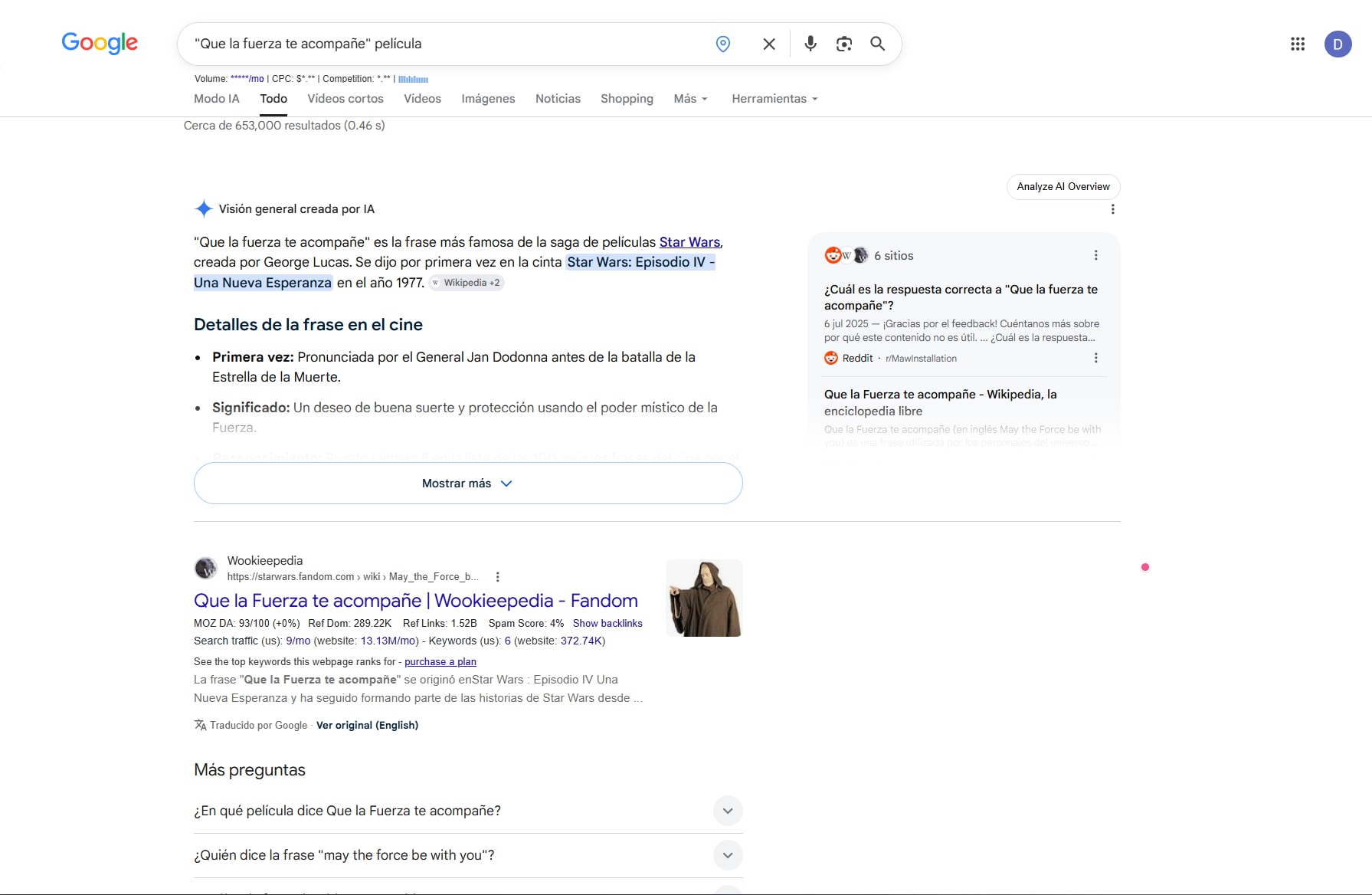The width and height of the screenshot is (1372, 895).
Task: Click the r/MawInstallation subreddit label
Action: pos(921,359)
